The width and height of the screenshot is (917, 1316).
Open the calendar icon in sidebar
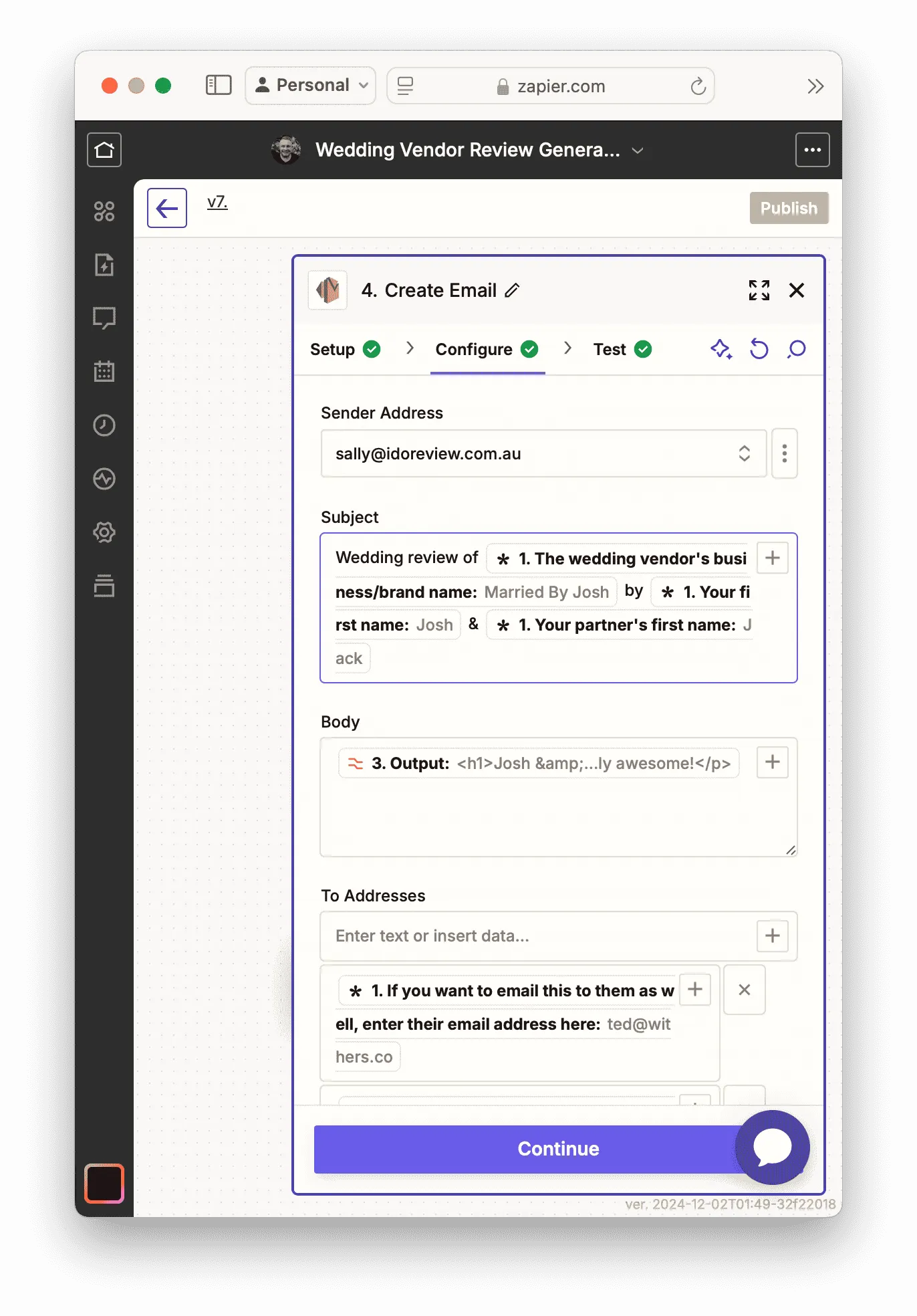(104, 371)
